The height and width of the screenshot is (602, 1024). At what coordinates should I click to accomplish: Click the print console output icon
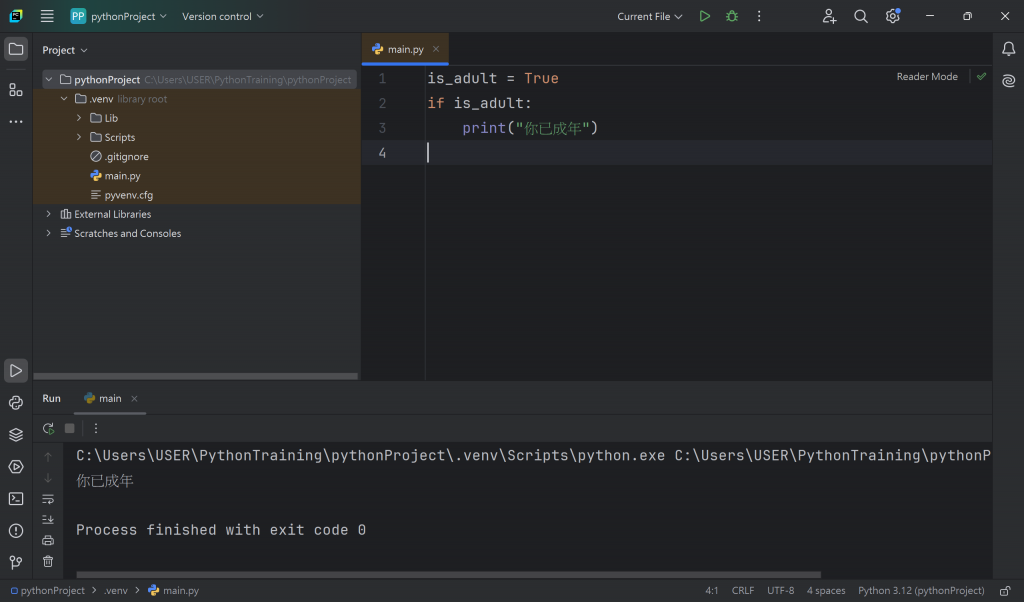pyautogui.click(x=48, y=541)
